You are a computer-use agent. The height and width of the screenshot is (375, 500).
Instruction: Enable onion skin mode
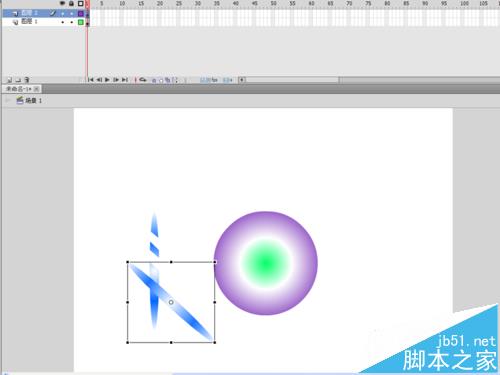pyautogui.click(x=154, y=80)
